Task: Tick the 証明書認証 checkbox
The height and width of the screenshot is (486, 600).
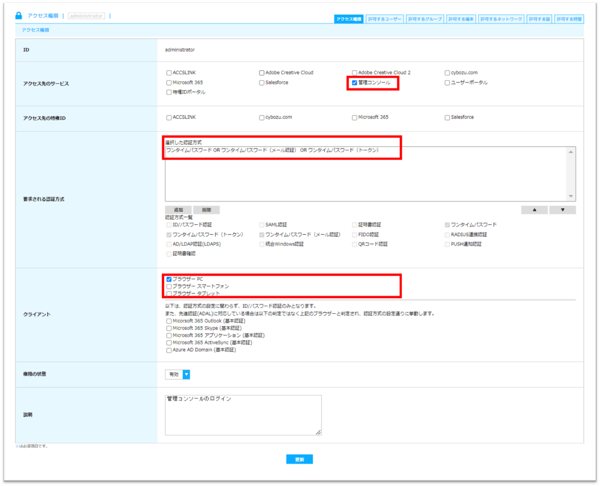Action: (354, 225)
